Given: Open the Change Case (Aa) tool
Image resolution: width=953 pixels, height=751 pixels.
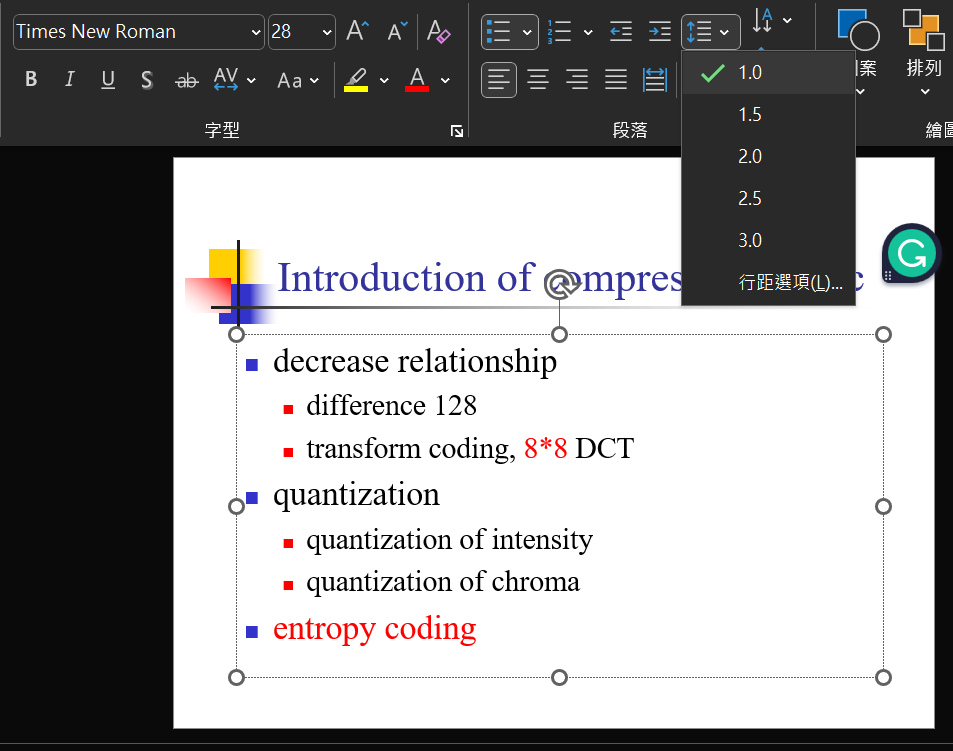Looking at the screenshot, I should 290,80.
